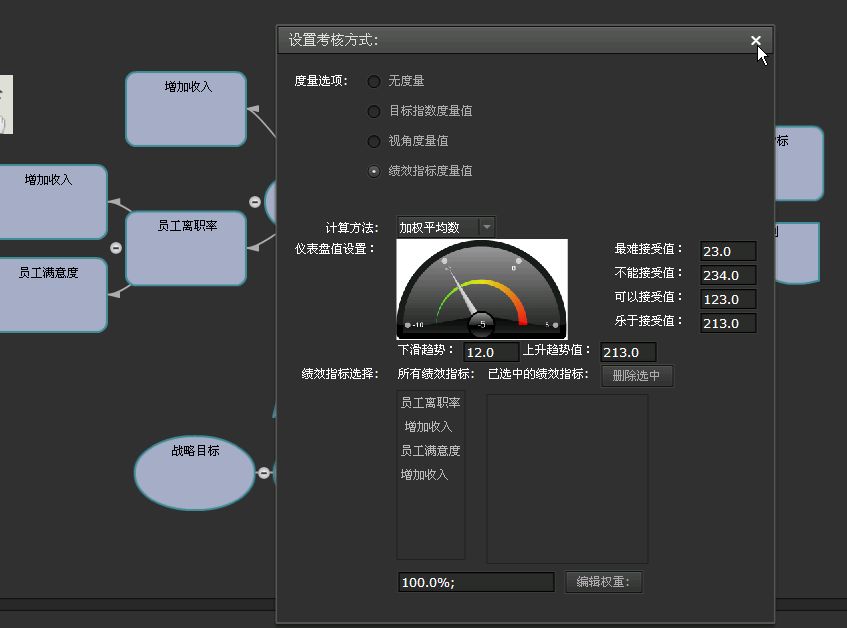
Task: Click minus icon left of 员工离职率 node
Action: click(116, 248)
